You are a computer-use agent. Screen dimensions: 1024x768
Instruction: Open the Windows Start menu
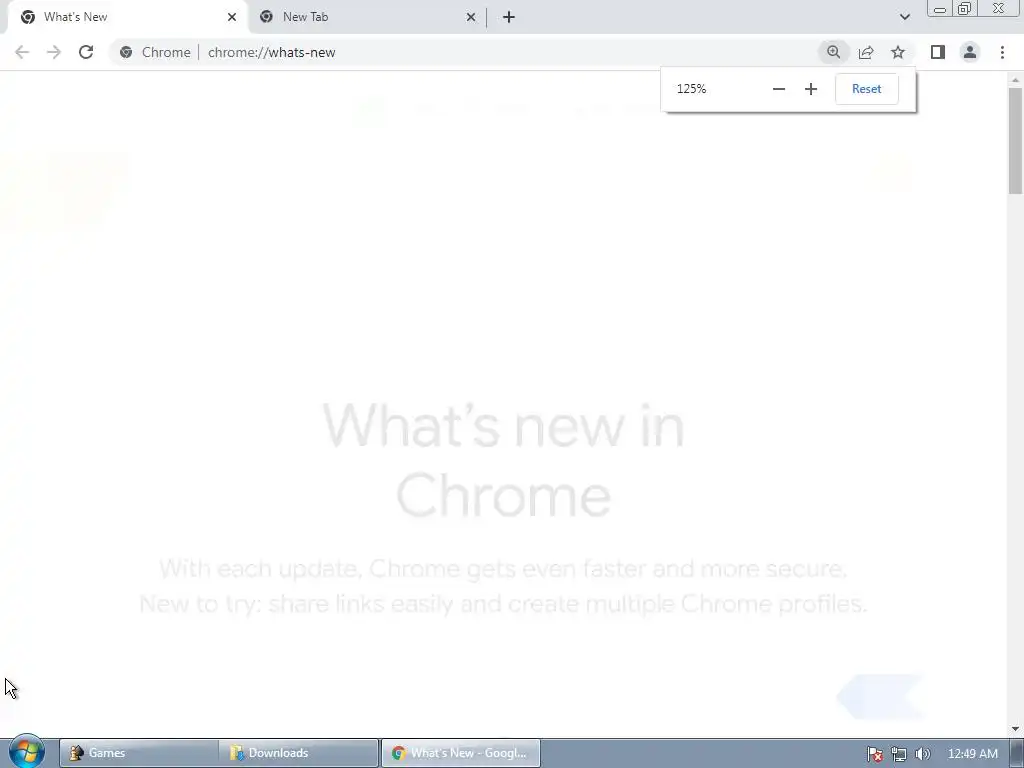coord(27,752)
